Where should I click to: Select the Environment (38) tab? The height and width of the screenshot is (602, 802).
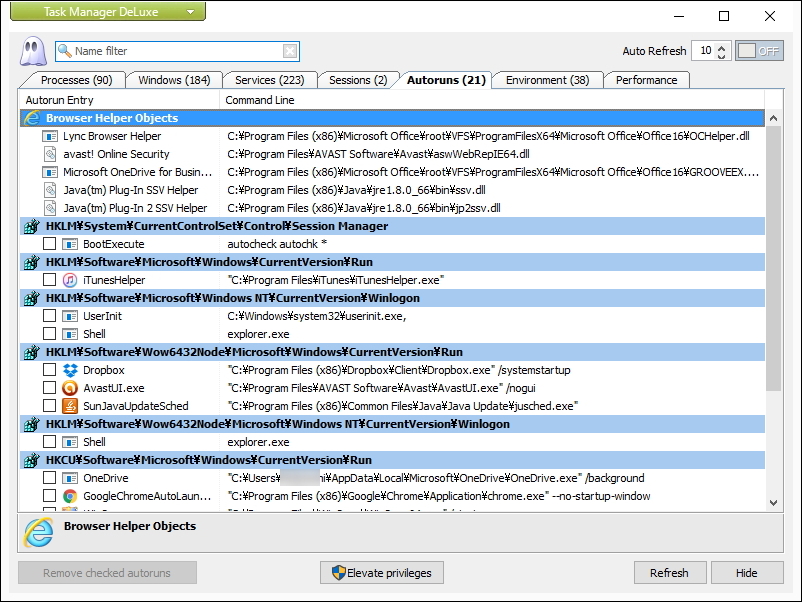[x=547, y=80]
